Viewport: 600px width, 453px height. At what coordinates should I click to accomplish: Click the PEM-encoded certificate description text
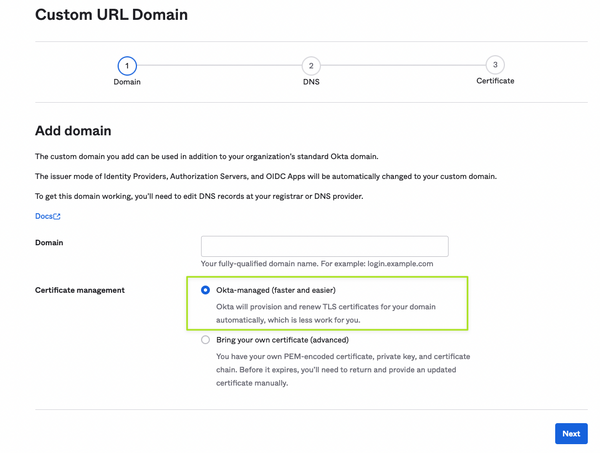(343, 370)
